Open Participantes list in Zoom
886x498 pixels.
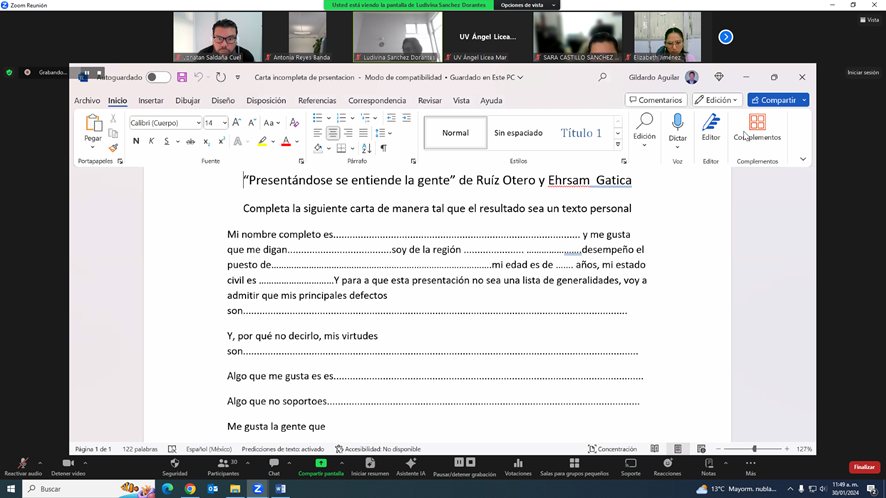[x=222, y=464]
